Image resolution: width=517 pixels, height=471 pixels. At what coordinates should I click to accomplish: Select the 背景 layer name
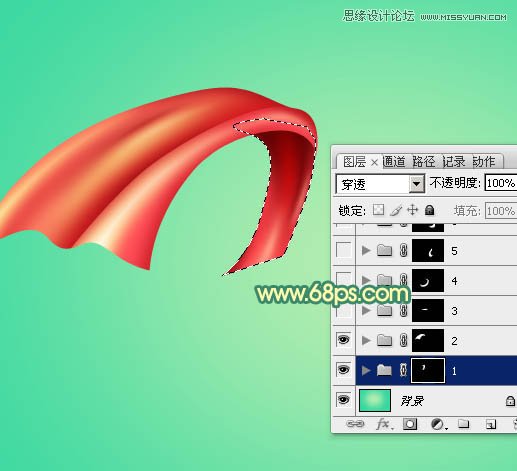(412, 401)
